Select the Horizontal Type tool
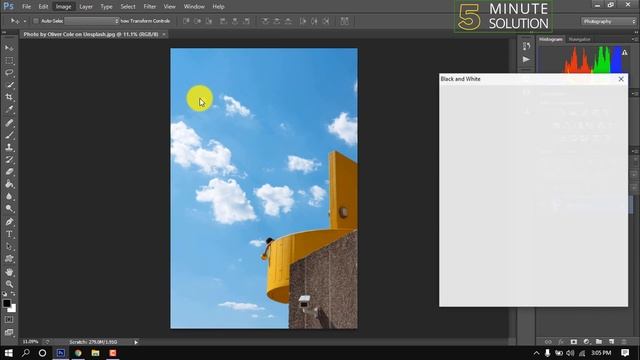The height and width of the screenshot is (360, 640). (9, 234)
